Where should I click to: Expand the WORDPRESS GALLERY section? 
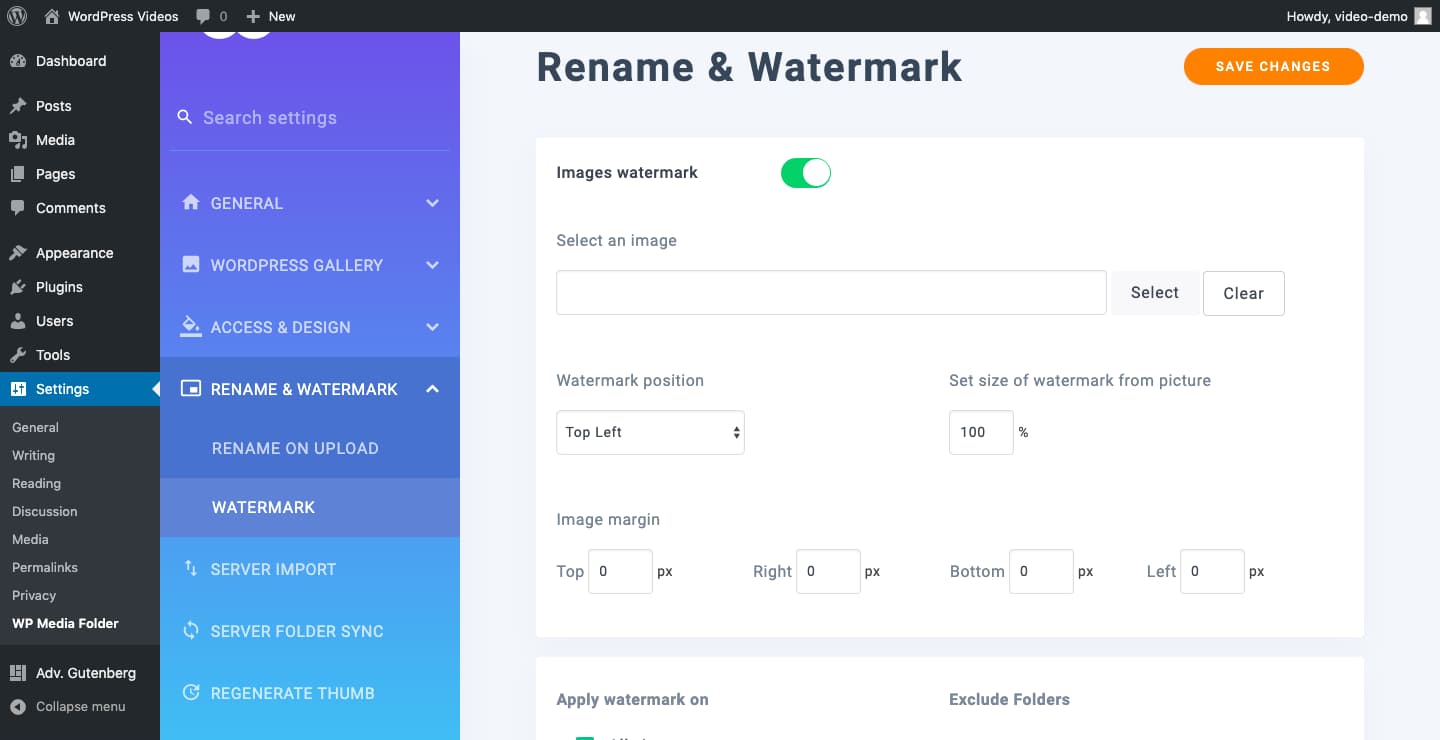(x=432, y=264)
